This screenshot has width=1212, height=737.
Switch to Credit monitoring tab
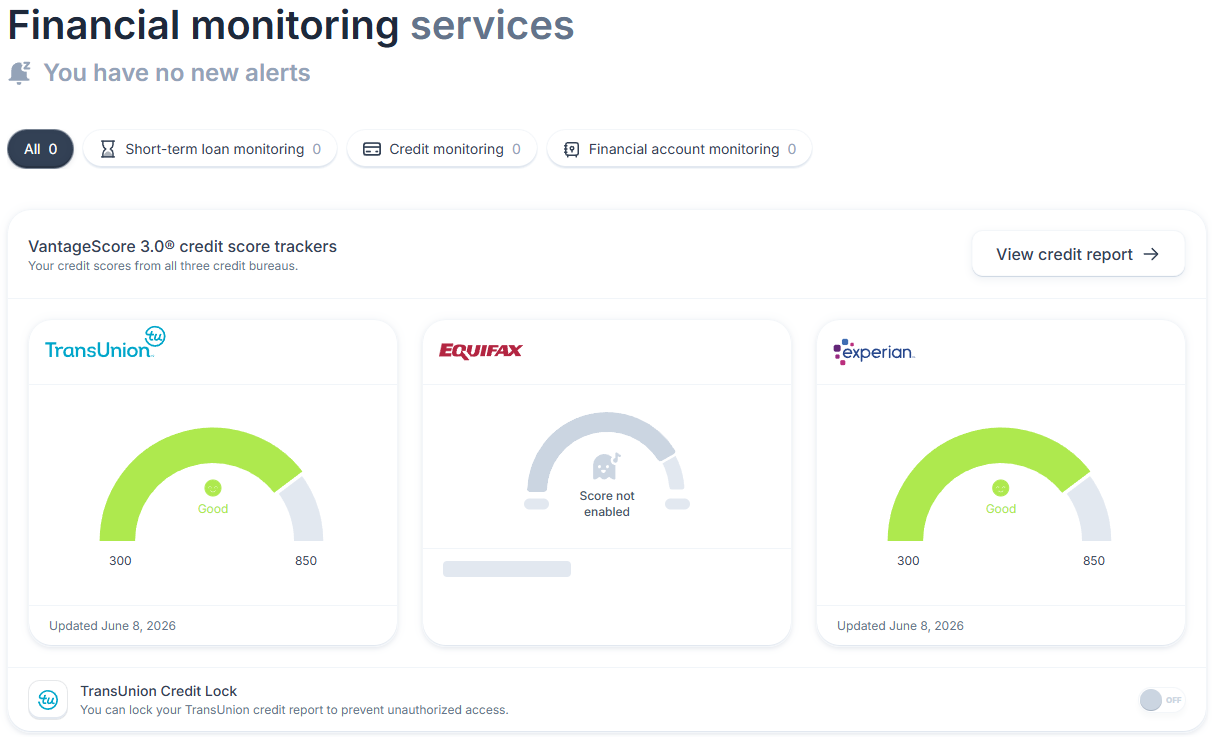point(442,149)
